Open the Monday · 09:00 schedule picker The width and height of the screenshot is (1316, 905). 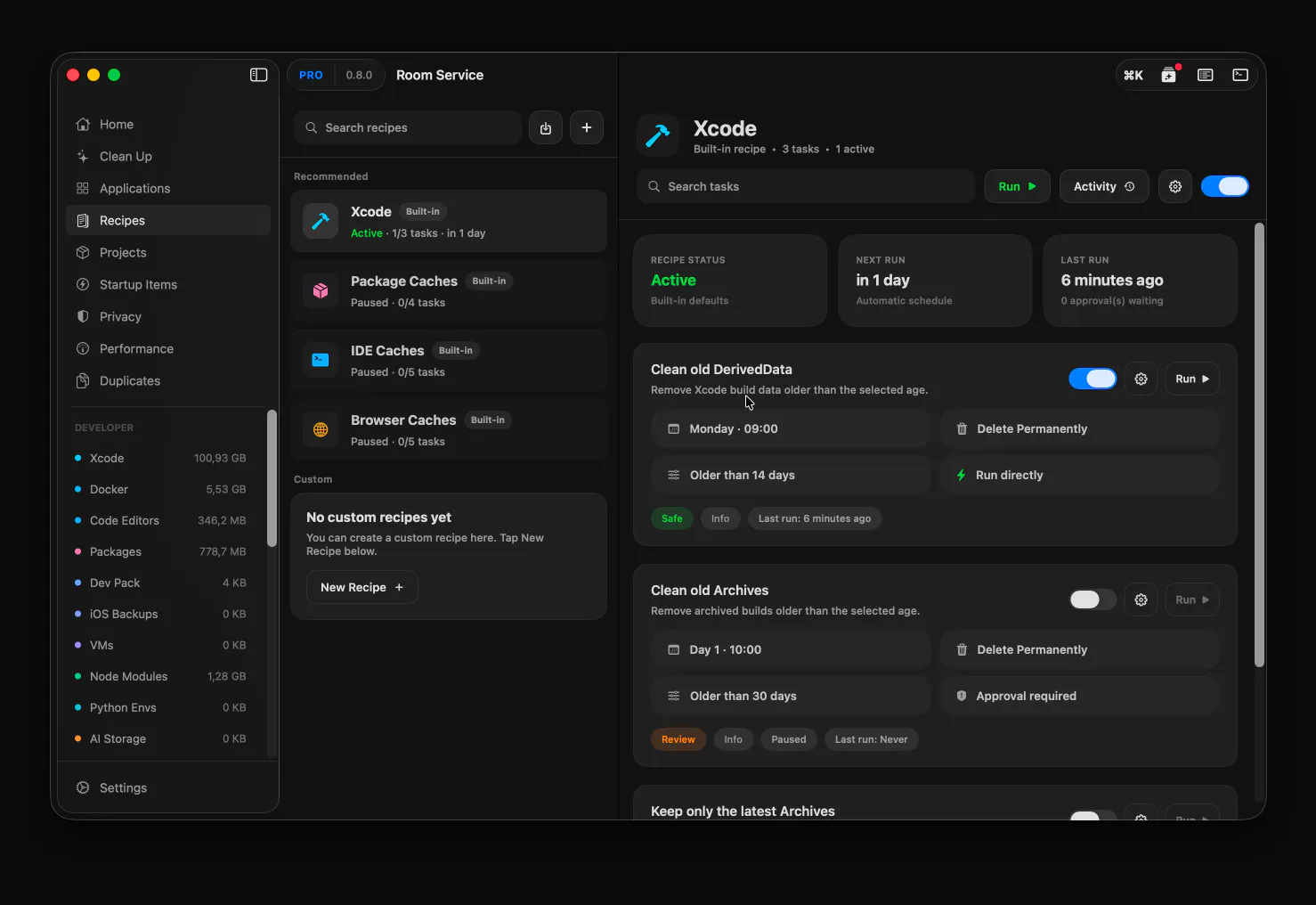pyautogui.click(x=791, y=428)
